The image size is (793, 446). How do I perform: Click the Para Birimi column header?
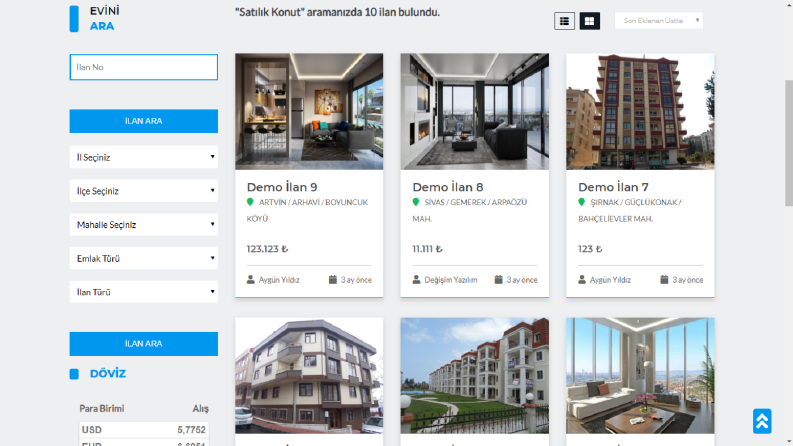pyautogui.click(x=102, y=409)
